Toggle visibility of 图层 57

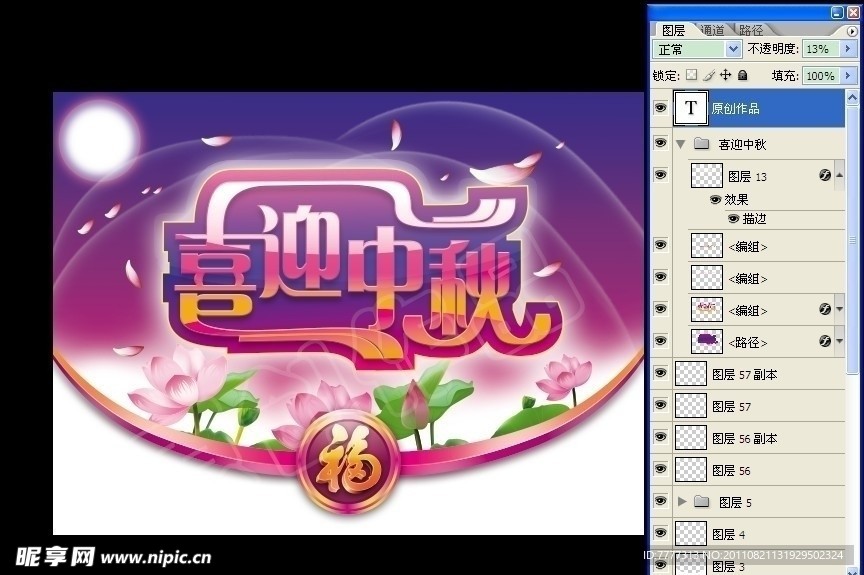pyautogui.click(x=660, y=405)
